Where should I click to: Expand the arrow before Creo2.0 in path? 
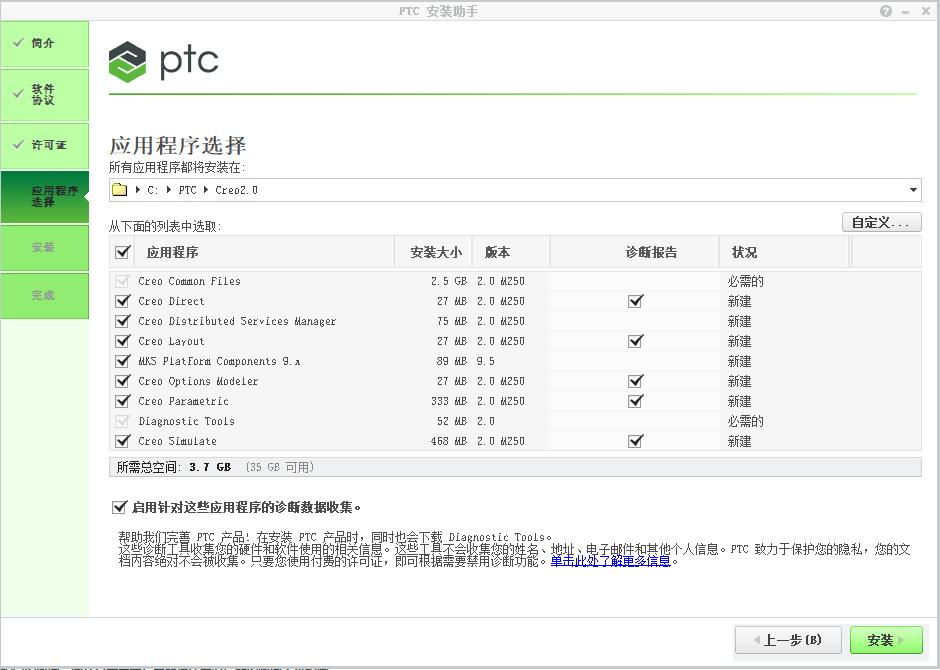click(x=206, y=190)
